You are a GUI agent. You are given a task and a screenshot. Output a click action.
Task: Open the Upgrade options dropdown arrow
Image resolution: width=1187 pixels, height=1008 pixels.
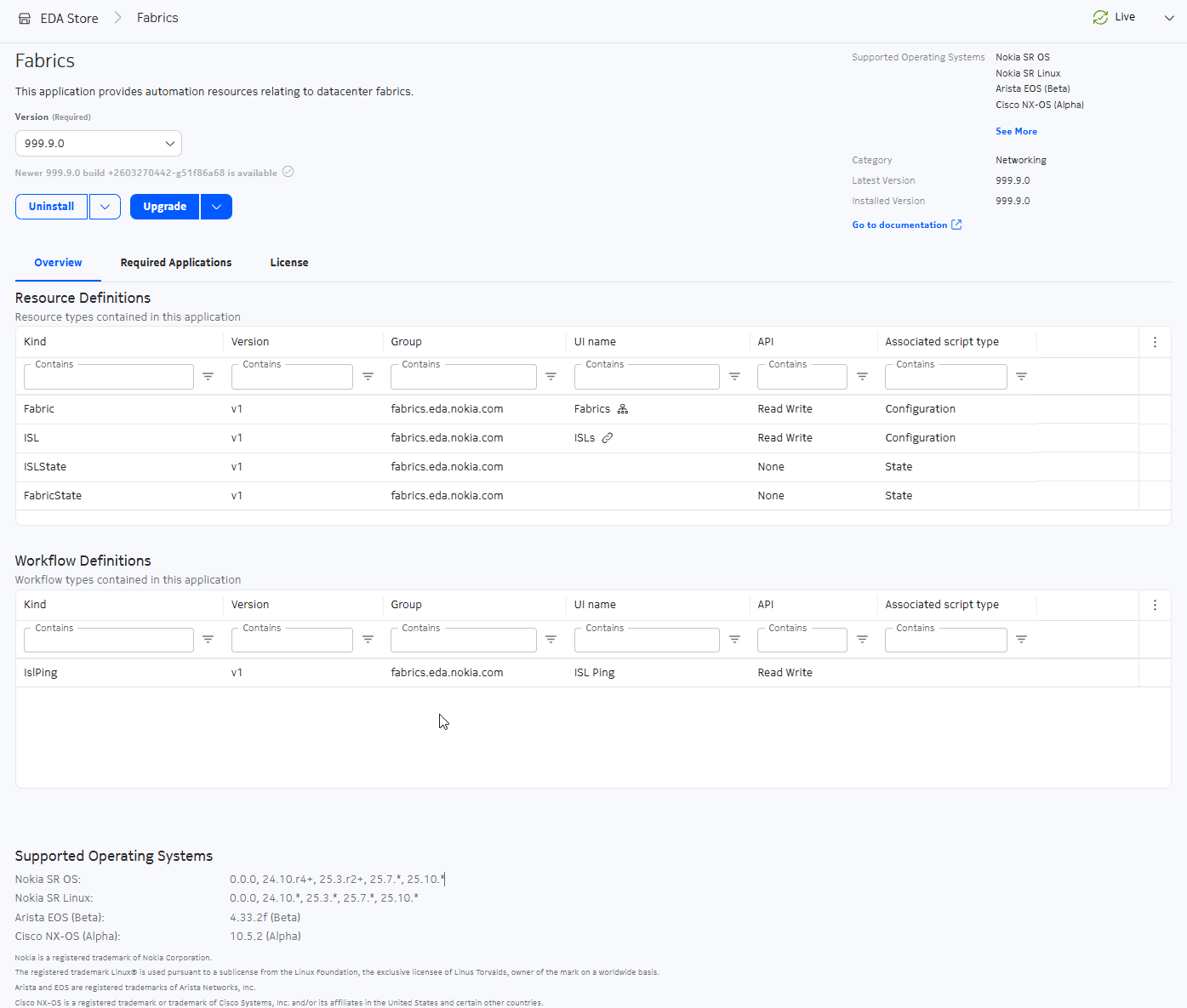216,207
